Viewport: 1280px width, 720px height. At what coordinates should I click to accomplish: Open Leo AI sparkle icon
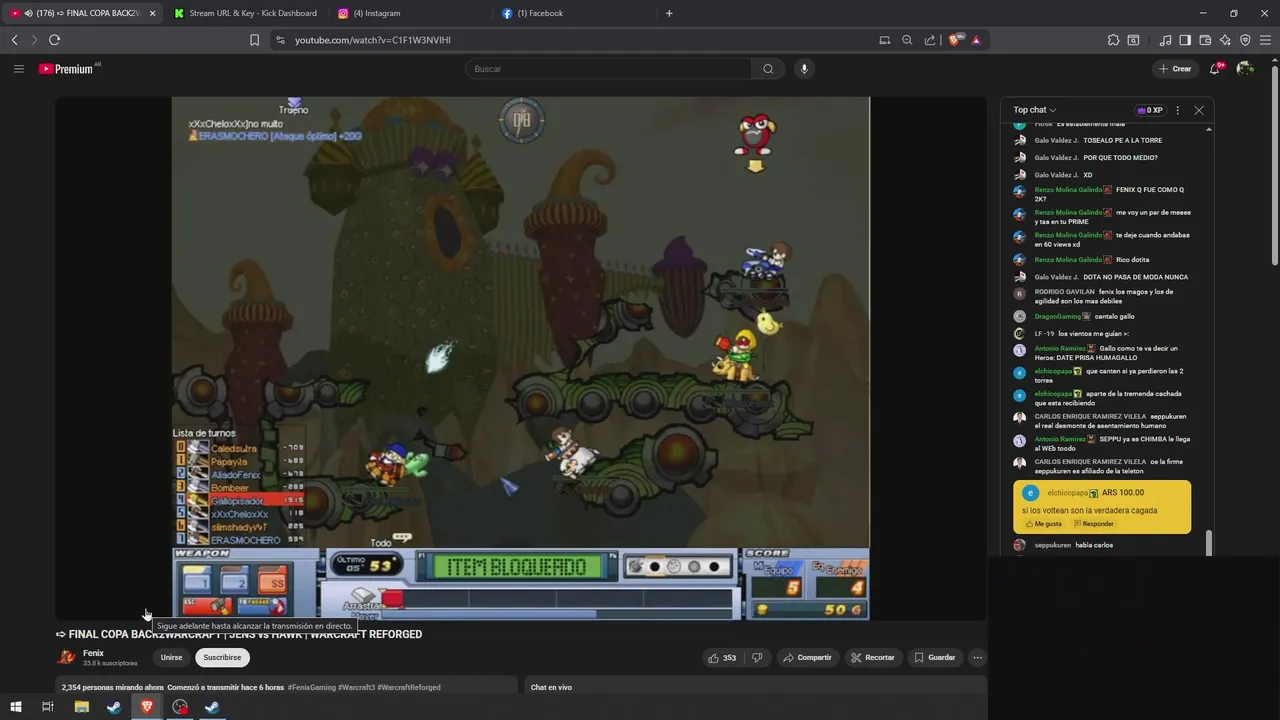pos(1225,40)
